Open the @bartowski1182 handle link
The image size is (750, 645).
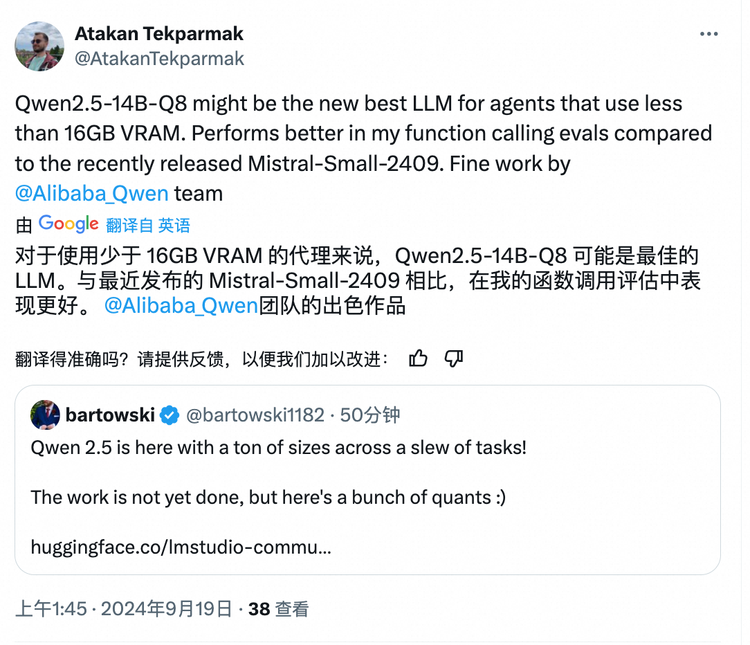click(255, 414)
